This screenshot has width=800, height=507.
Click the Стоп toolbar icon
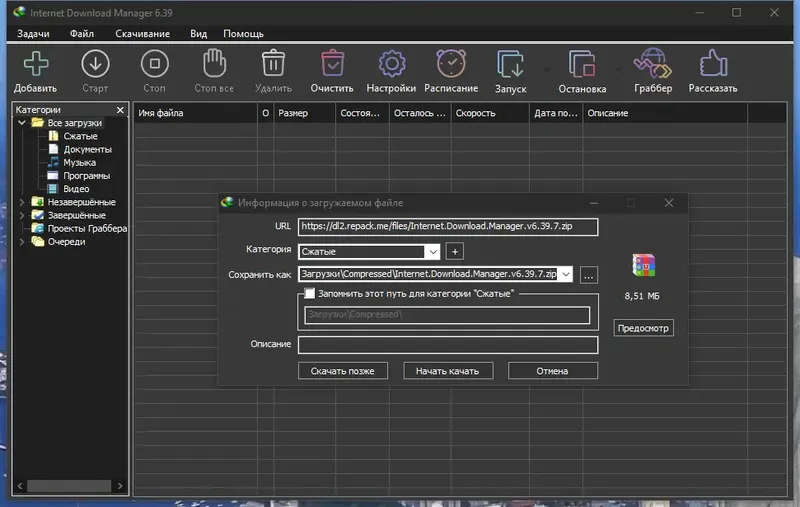pos(155,64)
